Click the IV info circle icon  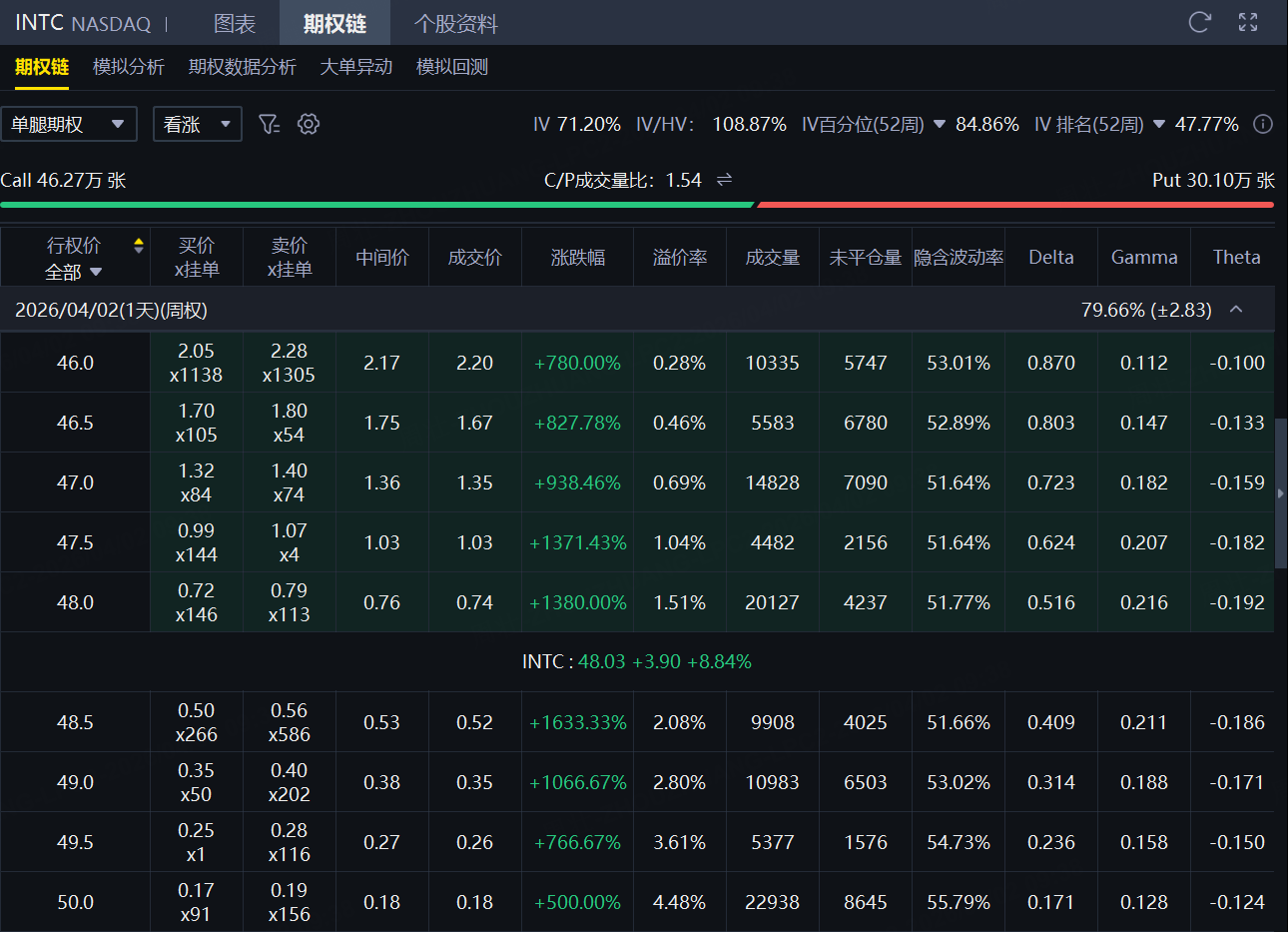pos(1263,124)
